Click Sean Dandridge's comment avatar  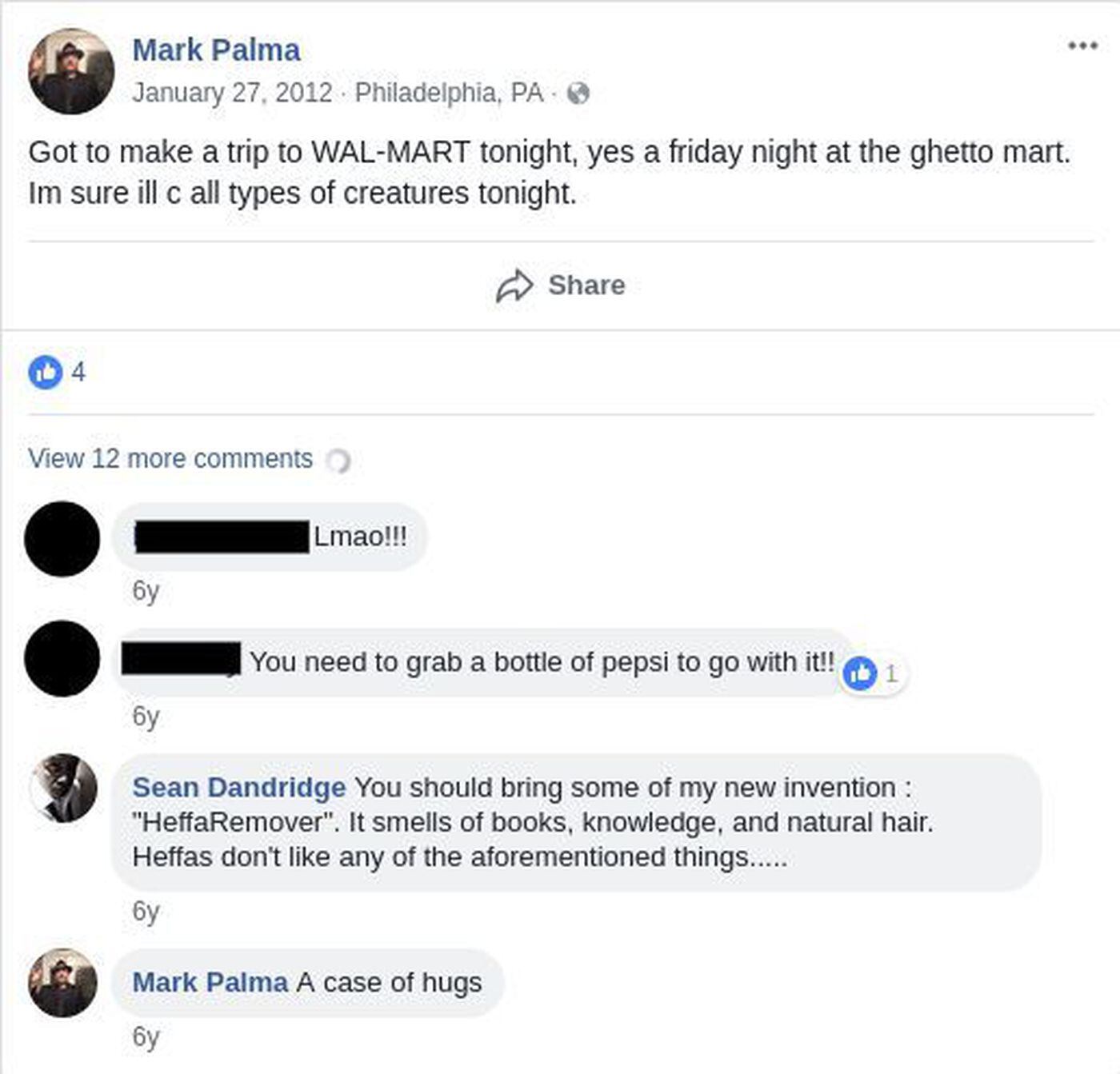[63, 788]
